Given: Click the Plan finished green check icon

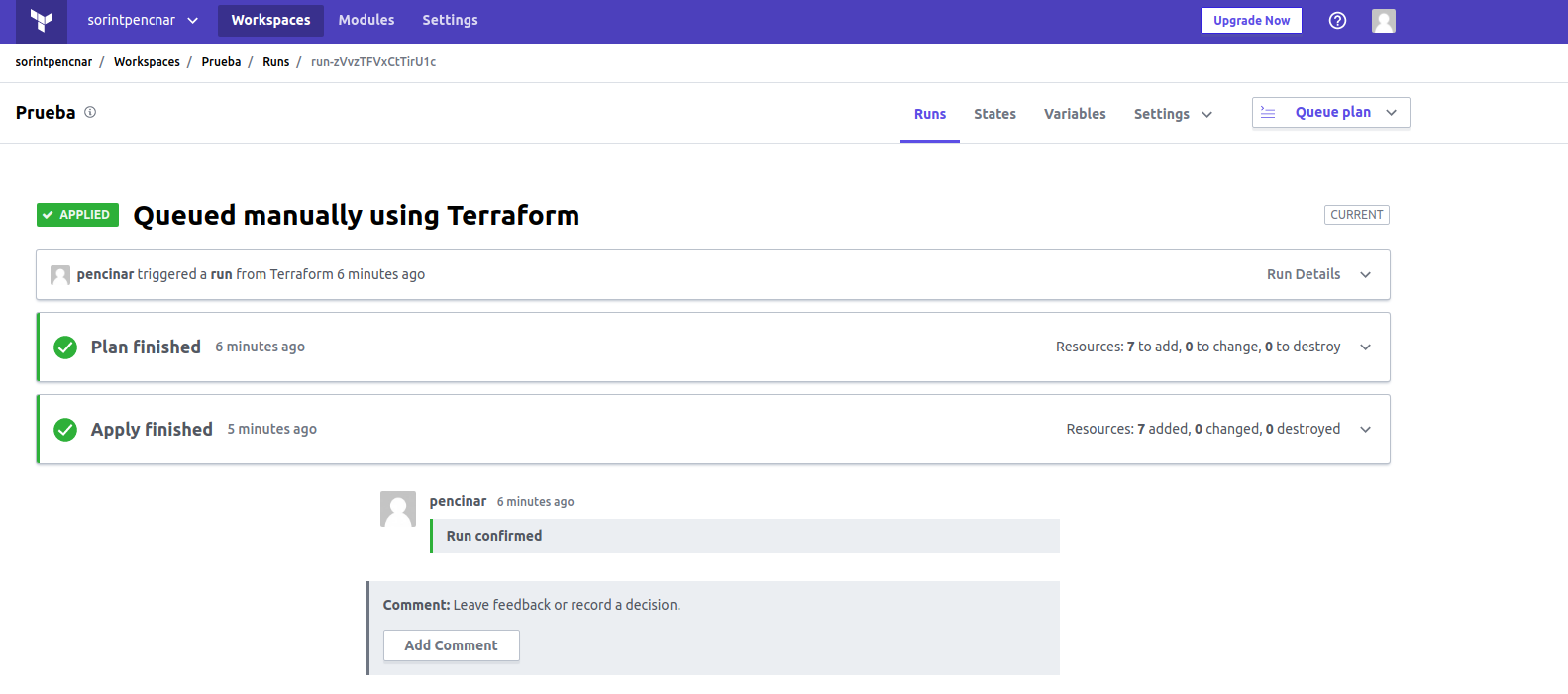Looking at the screenshot, I should (65, 347).
